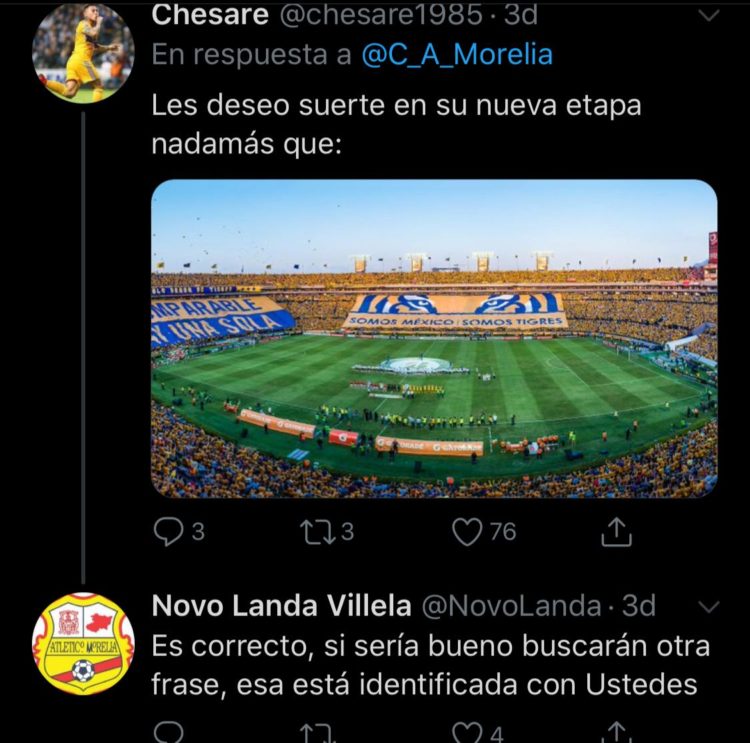Open Novo Landa Villela's profile name
The width and height of the screenshot is (750, 743).
[x=281, y=606]
